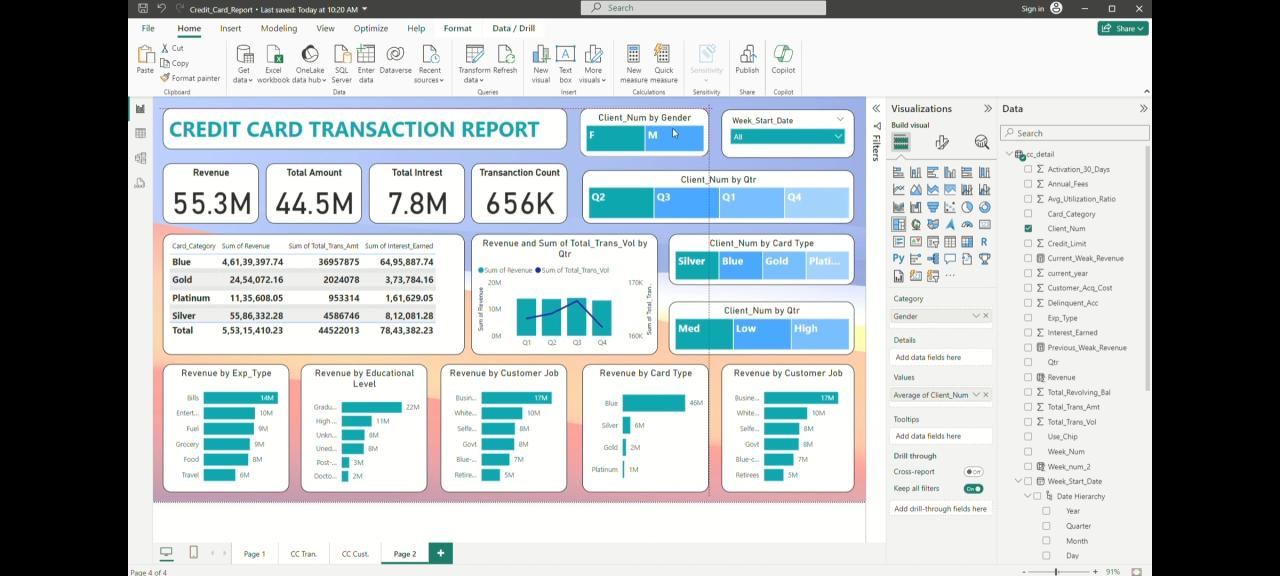Expand the Gender category field dropdown
1280x576 pixels.
click(975, 316)
